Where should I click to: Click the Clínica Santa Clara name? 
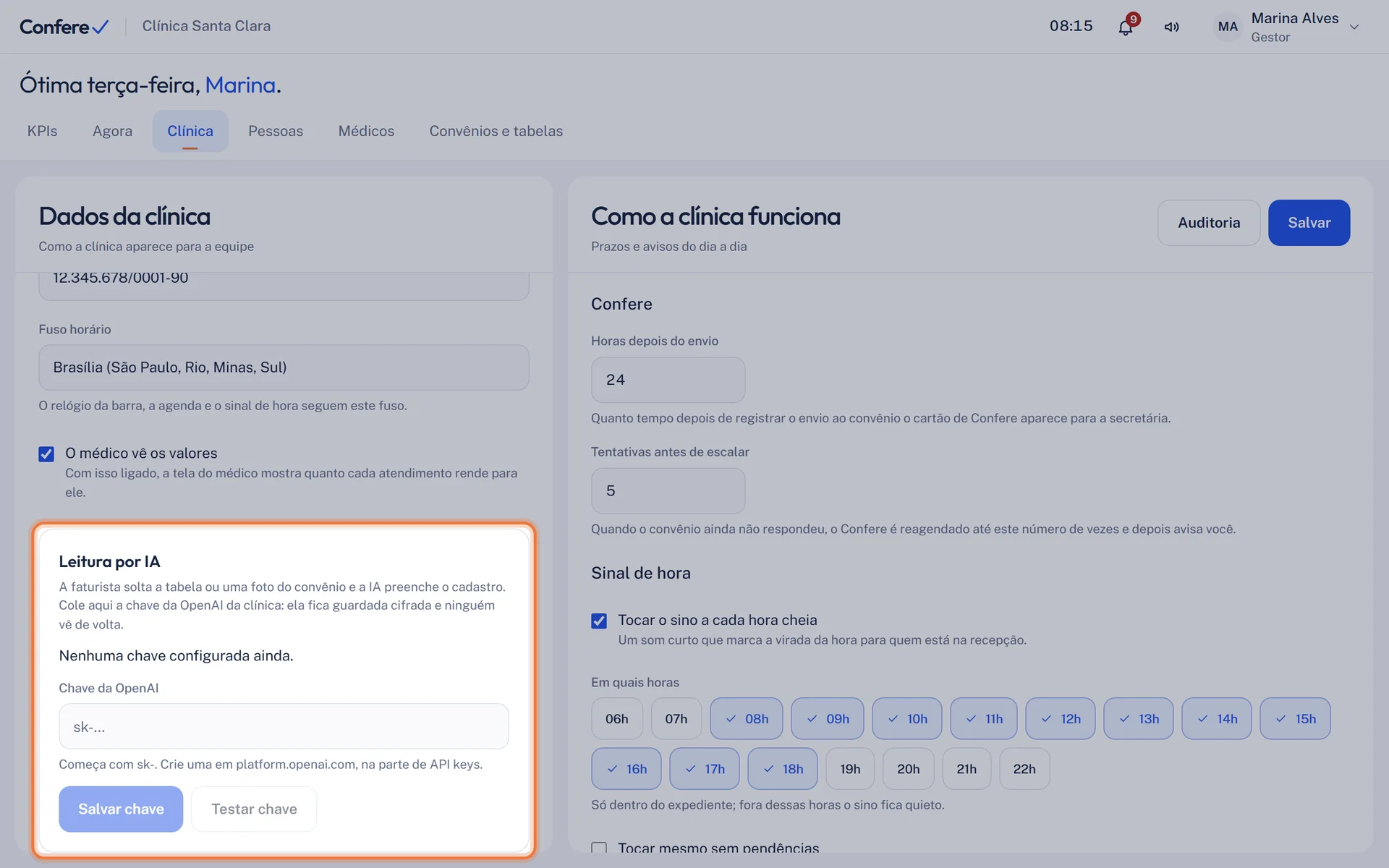206,26
